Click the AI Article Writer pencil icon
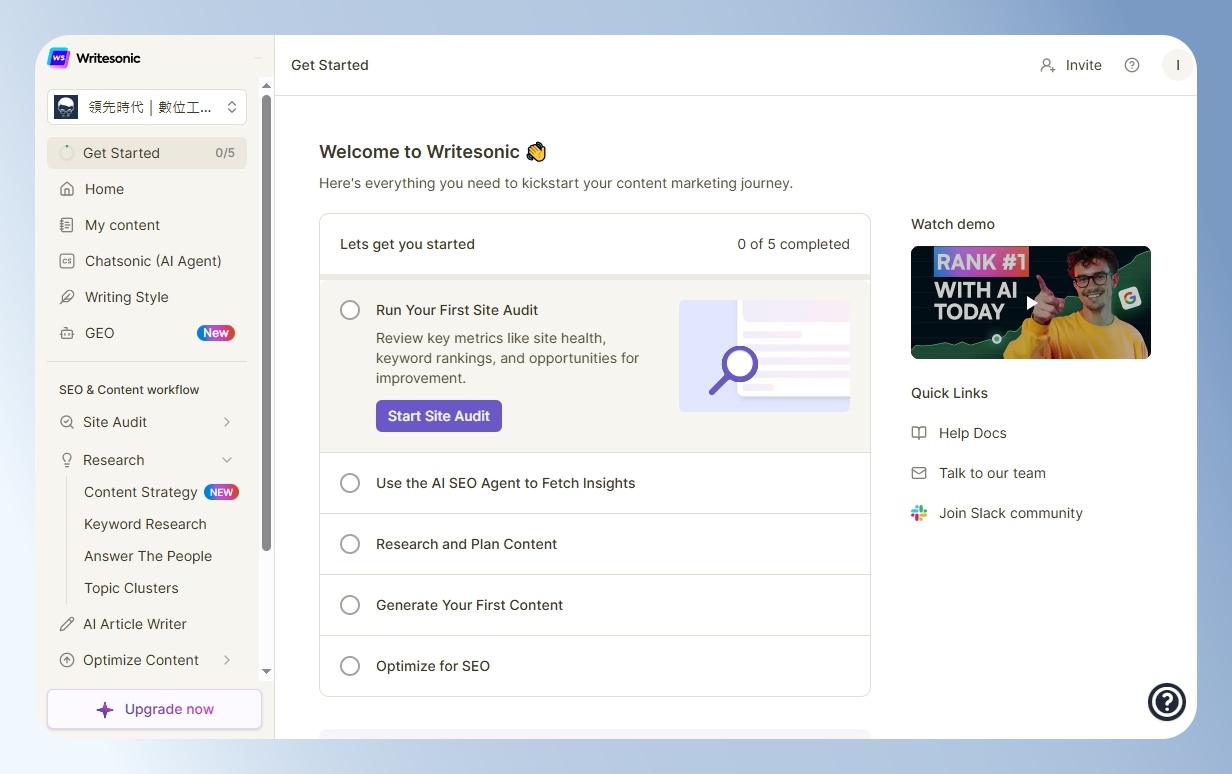Screen dimensions: 1232x774 [x=67, y=624]
